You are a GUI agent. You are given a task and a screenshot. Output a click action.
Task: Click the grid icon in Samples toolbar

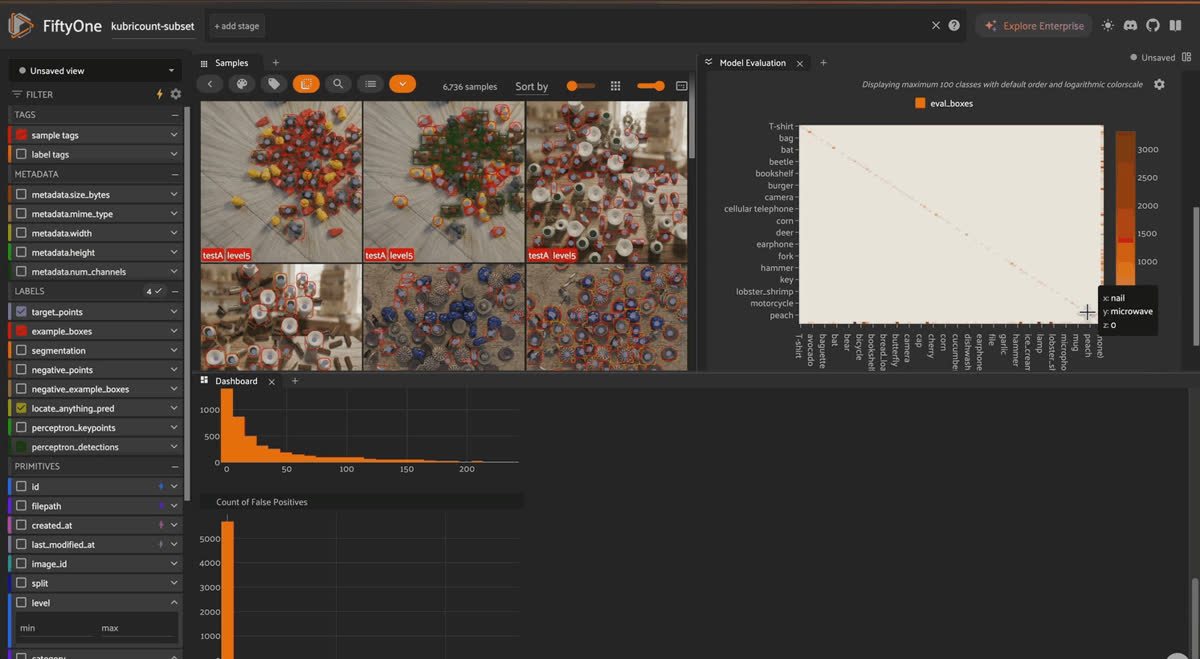616,86
